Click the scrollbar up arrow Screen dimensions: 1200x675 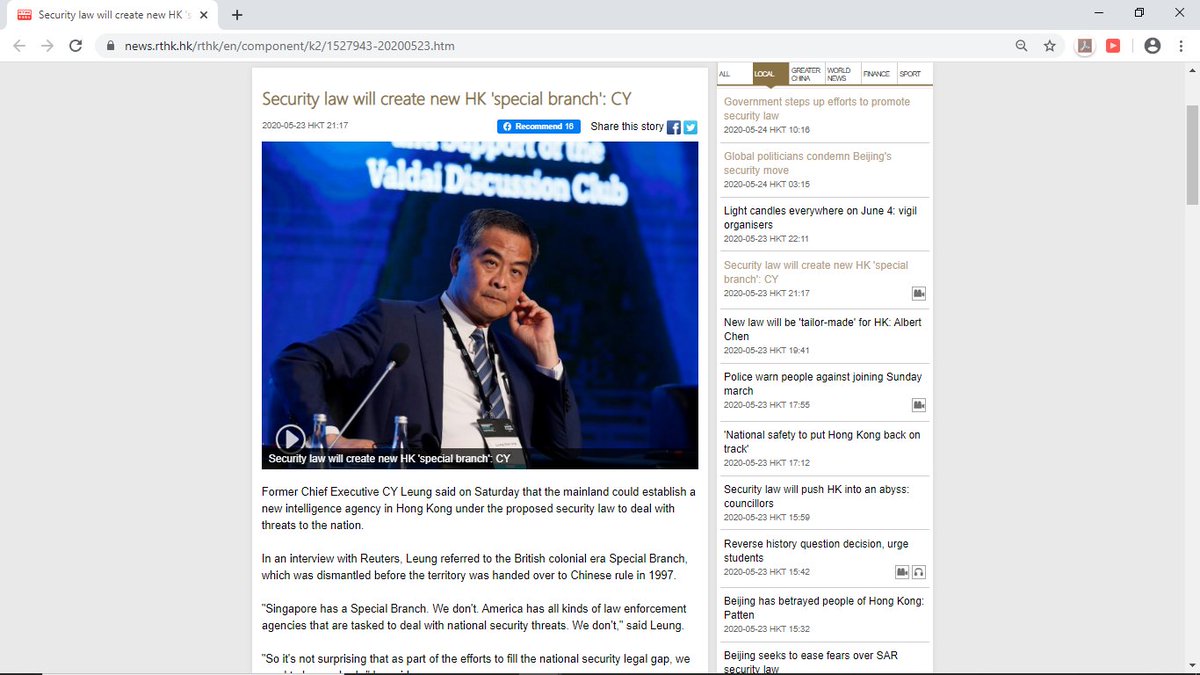pos(1190,71)
